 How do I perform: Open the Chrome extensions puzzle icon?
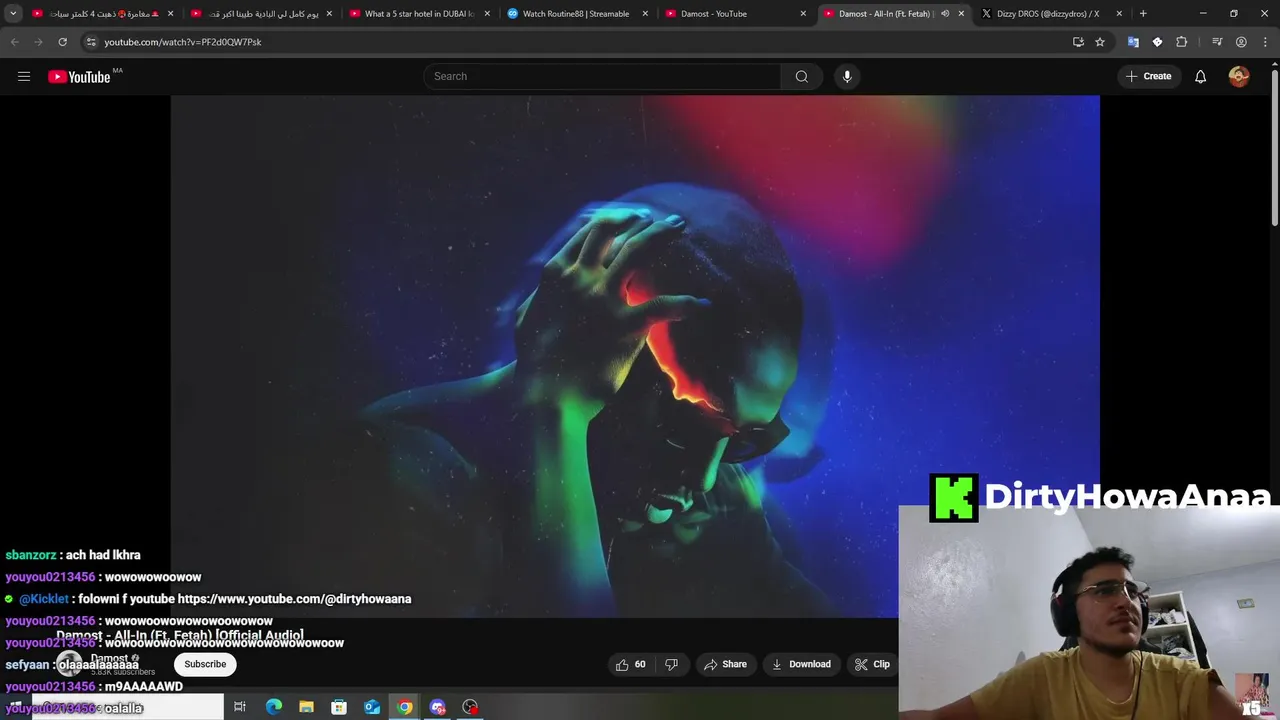[1182, 42]
